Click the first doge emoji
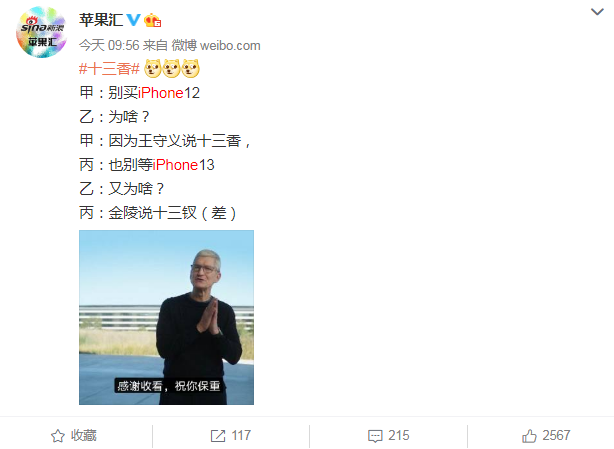The image size is (614, 449). point(152,69)
